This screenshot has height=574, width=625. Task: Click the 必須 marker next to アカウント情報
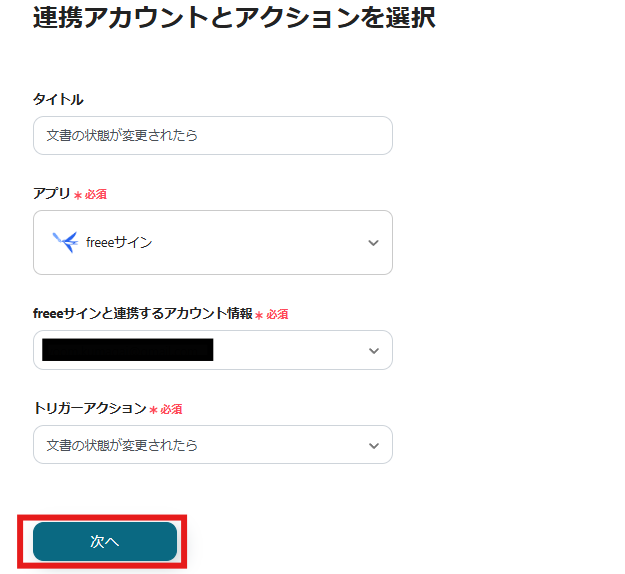pyautogui.click(x=276, y=314)
